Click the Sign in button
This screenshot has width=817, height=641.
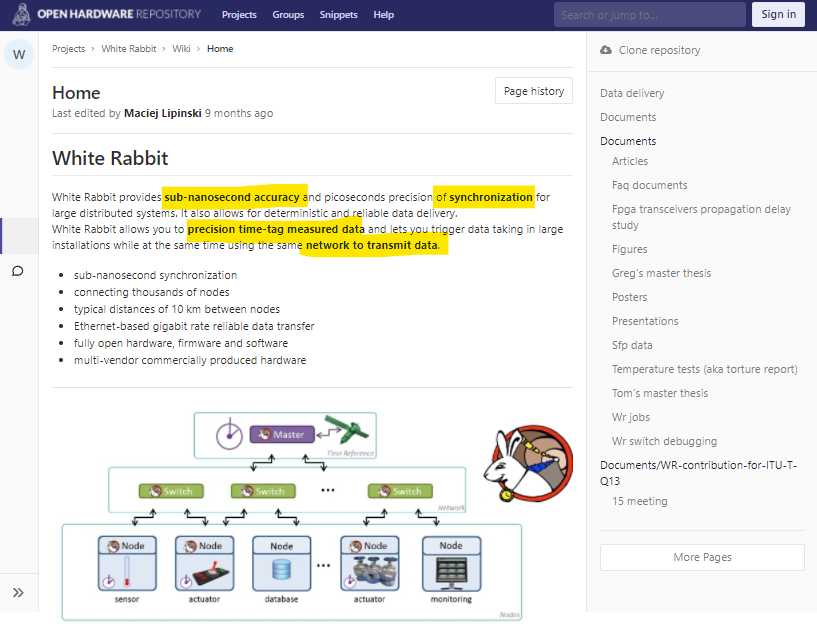778,15
